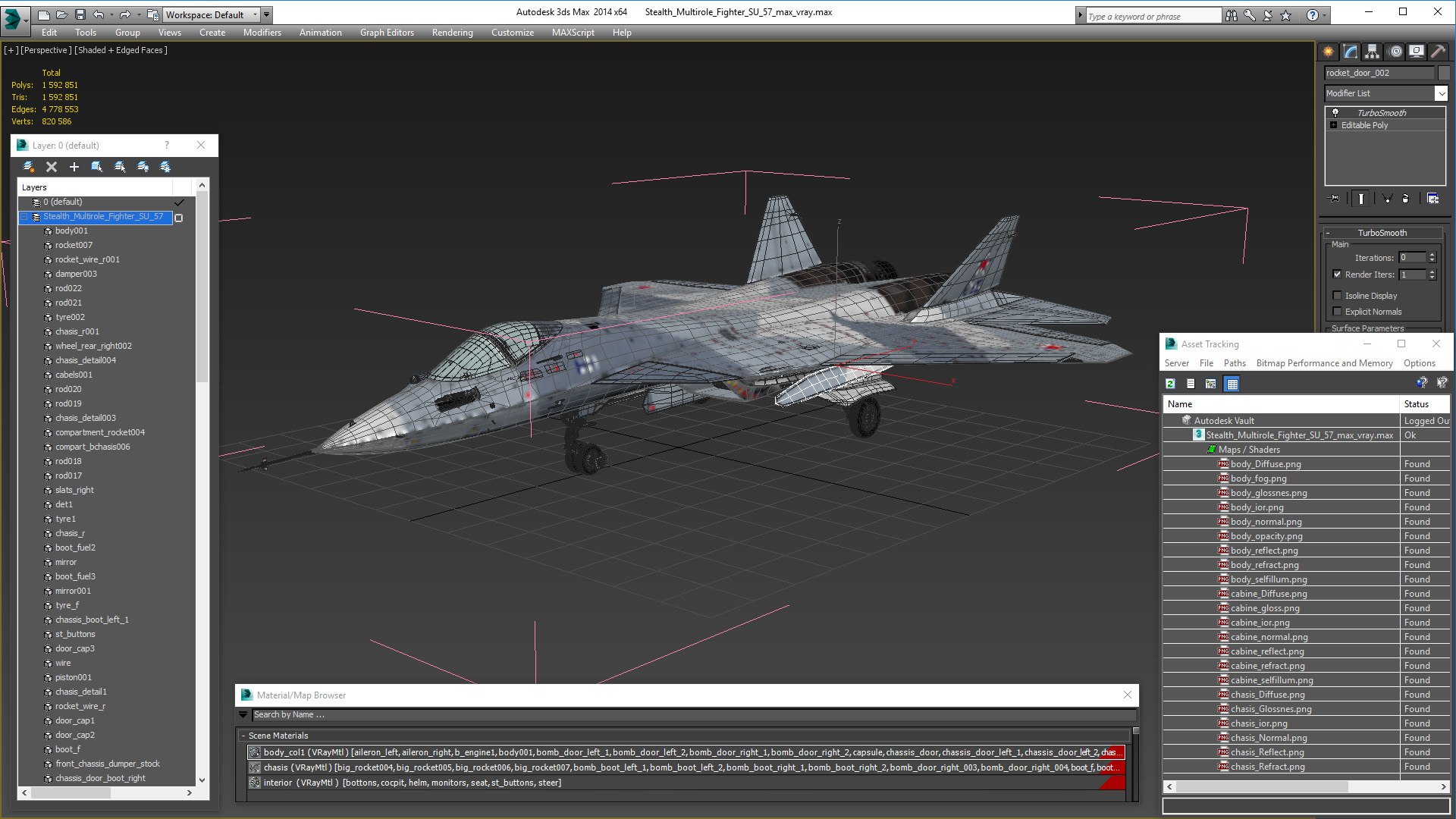1456x819 pixels.
Task: Click the Open File folder icon
Action: [x=62, y=14]
